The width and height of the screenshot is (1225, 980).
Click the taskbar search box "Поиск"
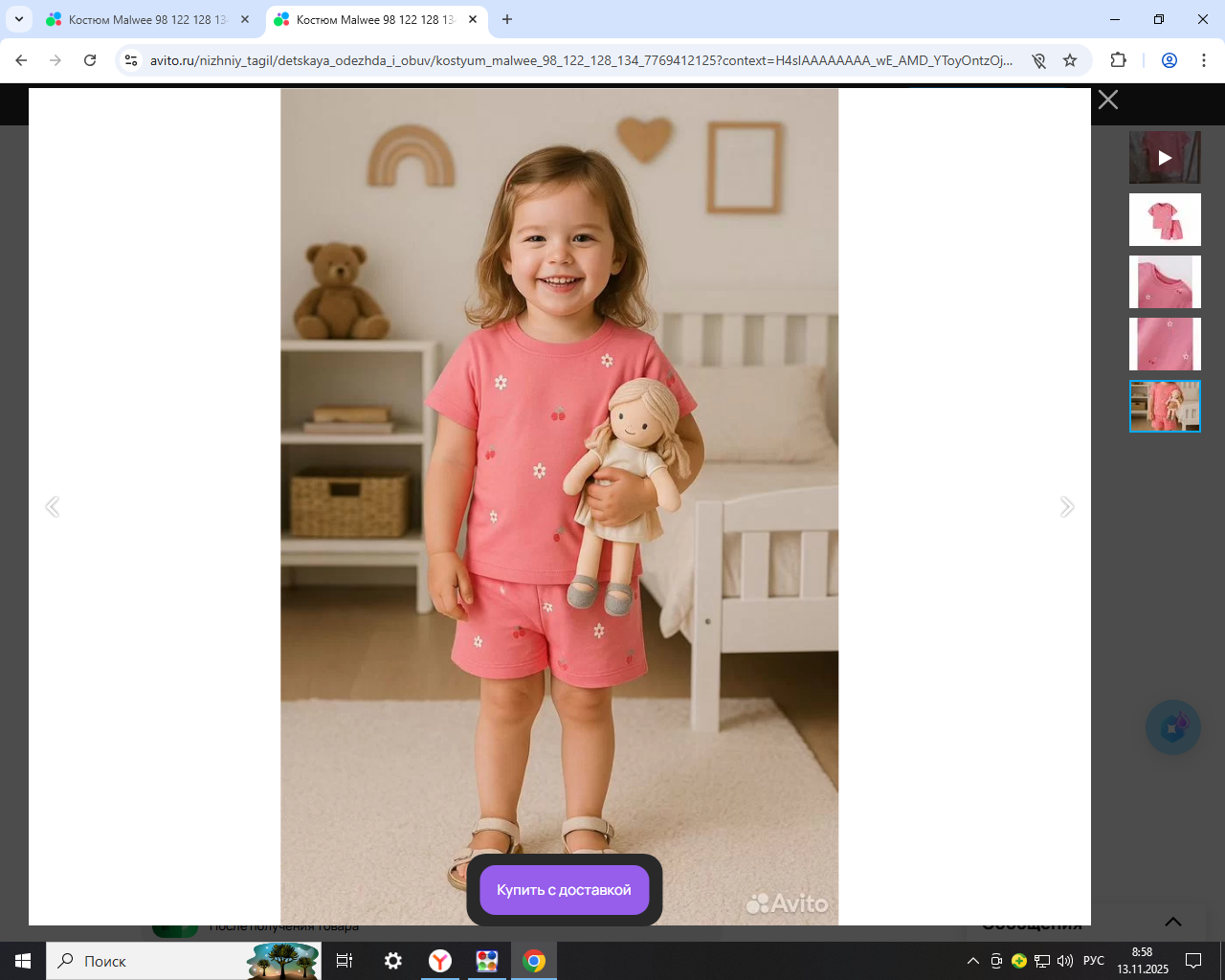point(183,961)
